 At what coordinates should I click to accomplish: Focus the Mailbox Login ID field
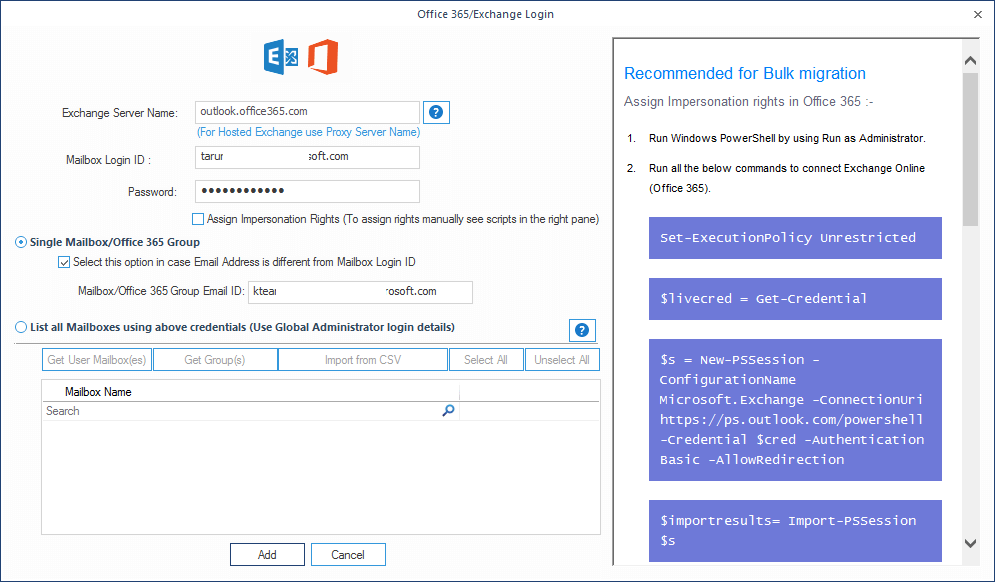pos(307,157)
